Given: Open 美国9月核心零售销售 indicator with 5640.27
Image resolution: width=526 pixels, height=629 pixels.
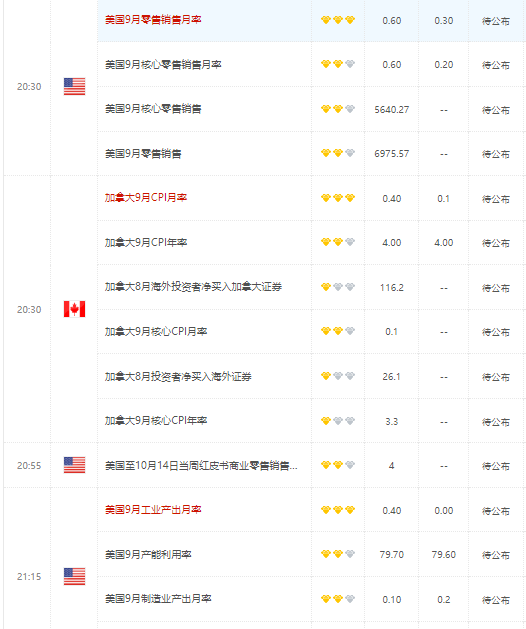Looking at the screenshot, I should (x=153, y=109).
